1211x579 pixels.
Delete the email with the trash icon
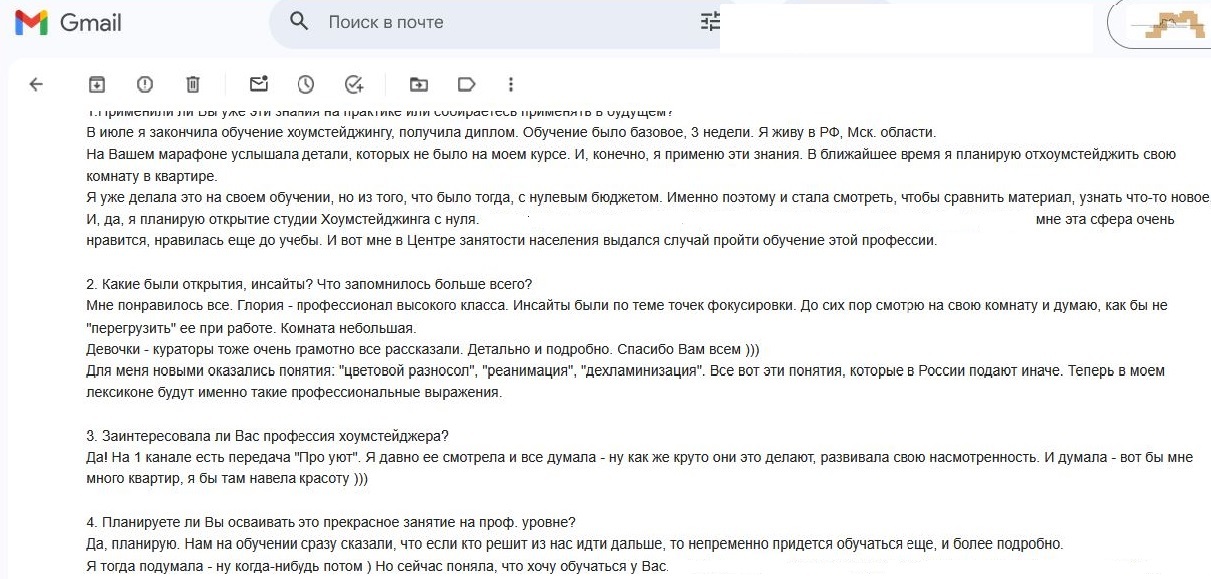point(193,85)
